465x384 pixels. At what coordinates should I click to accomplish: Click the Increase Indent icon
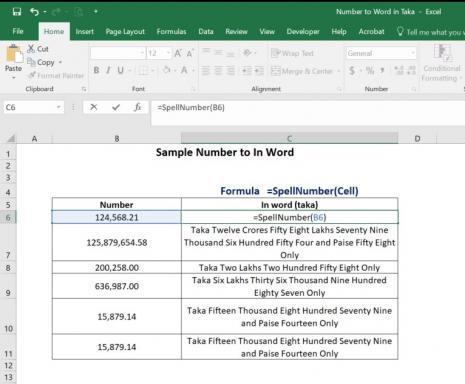pos(259,71)
